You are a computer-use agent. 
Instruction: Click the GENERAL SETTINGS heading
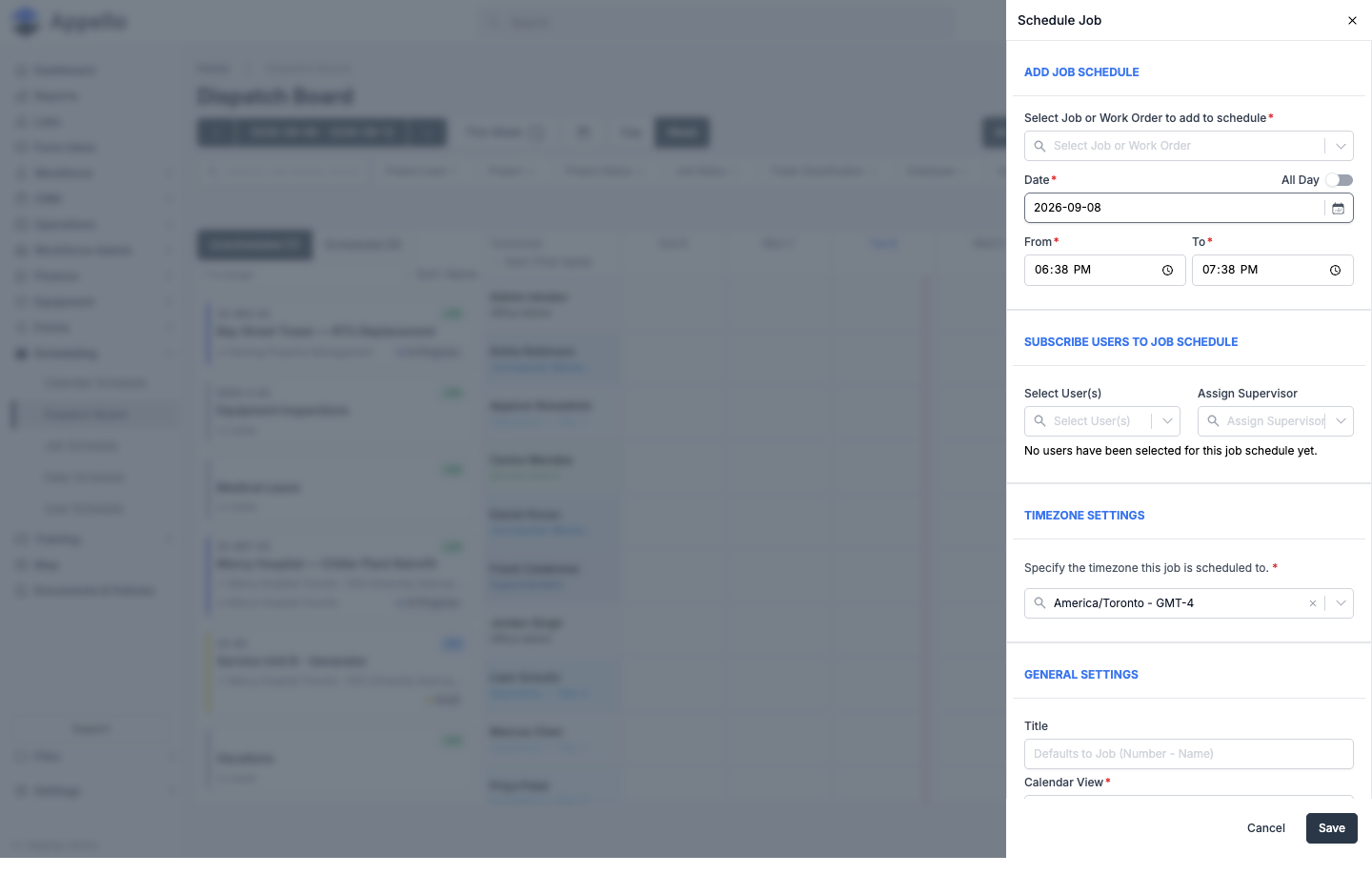pos(1081,675)
